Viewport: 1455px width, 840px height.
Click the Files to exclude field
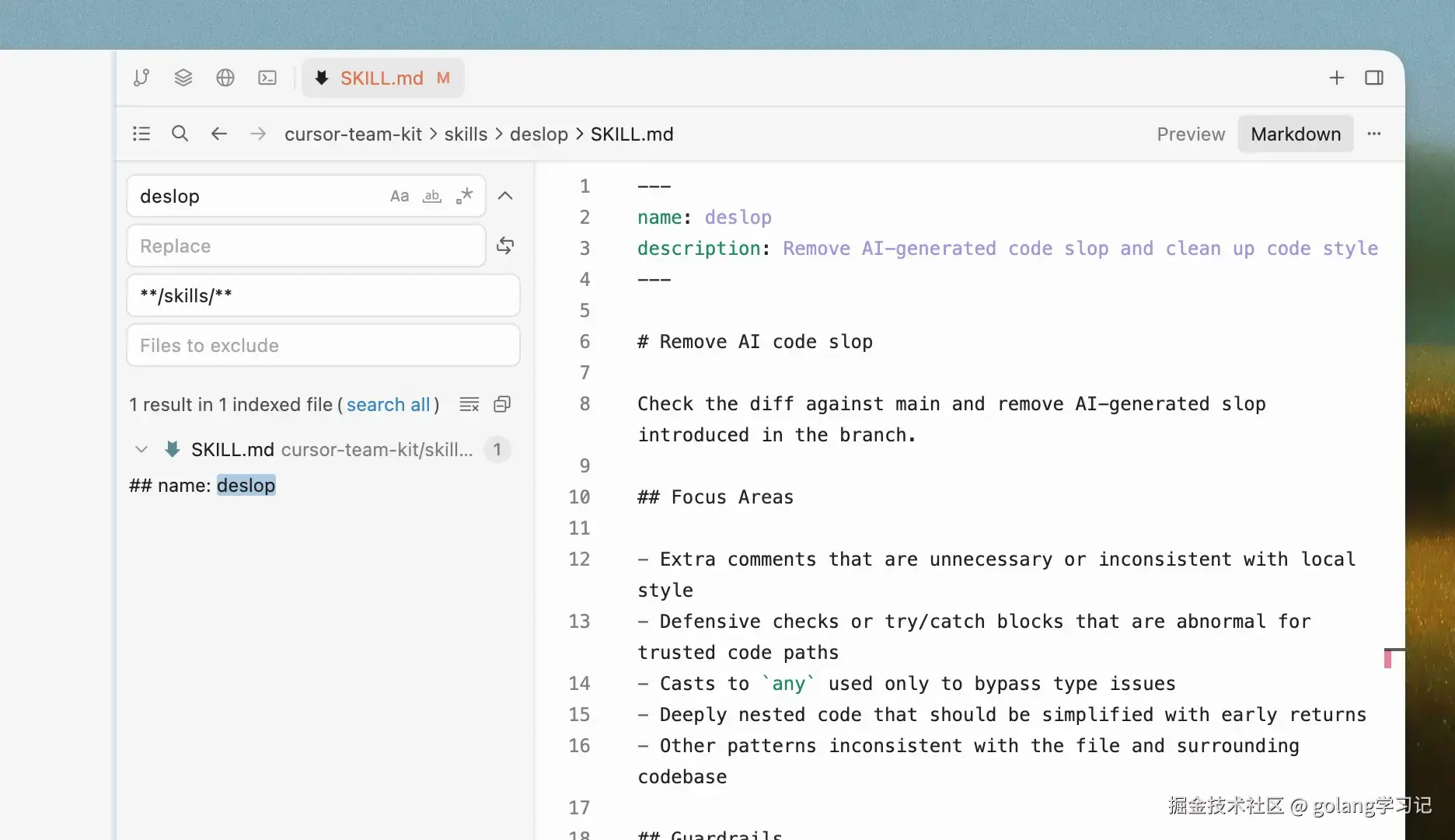(x=323, y=345)
